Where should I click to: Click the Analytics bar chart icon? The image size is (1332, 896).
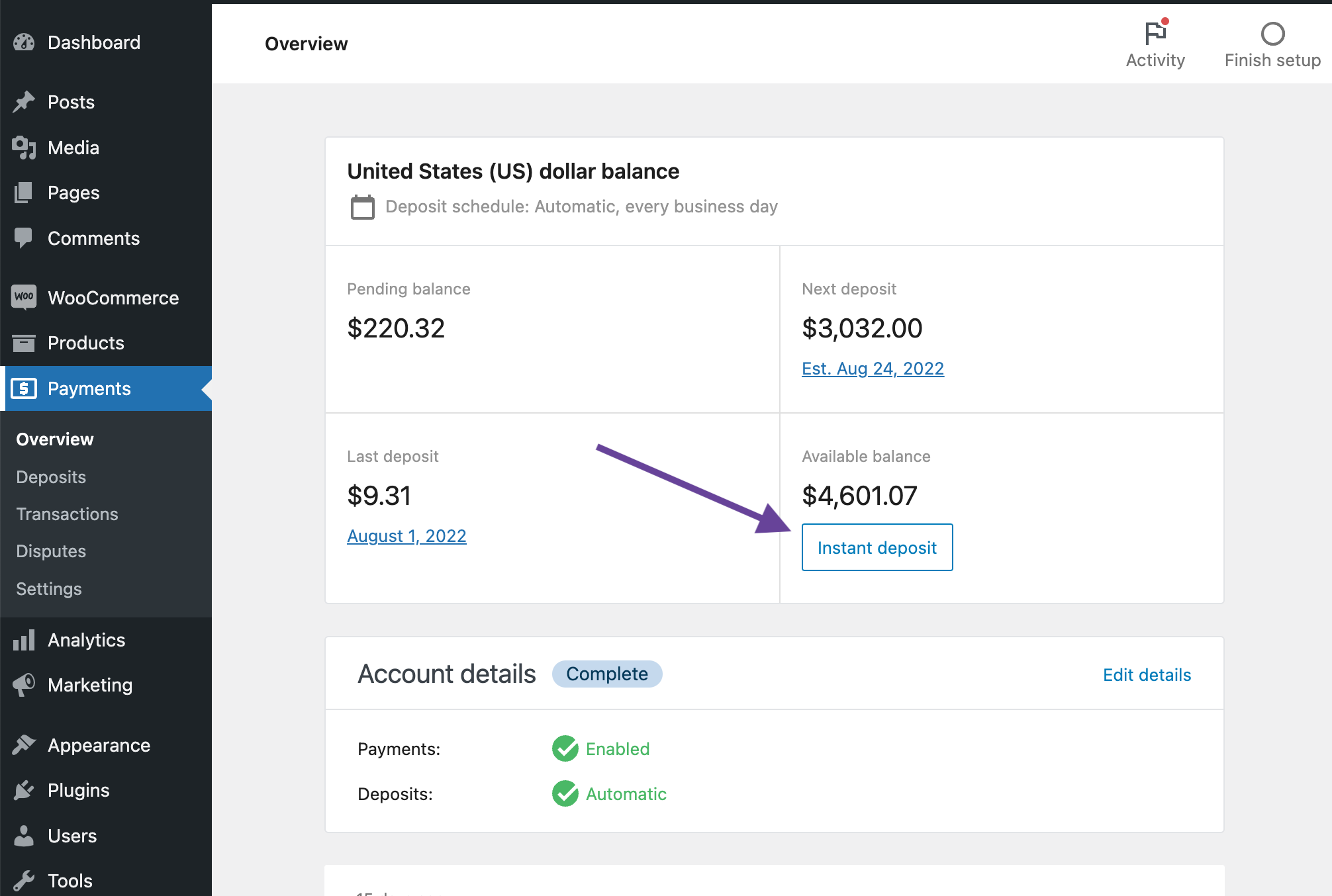point(24,640)
